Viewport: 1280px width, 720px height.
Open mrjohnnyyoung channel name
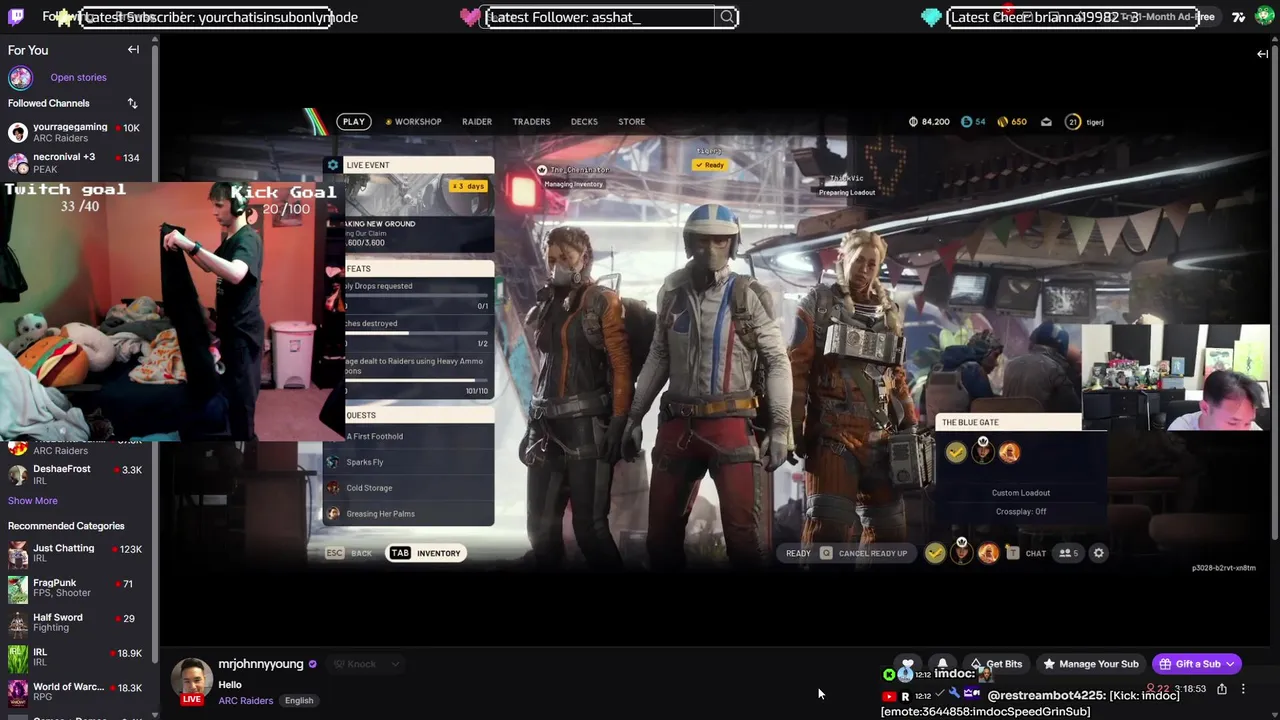(x=261, y=664)
